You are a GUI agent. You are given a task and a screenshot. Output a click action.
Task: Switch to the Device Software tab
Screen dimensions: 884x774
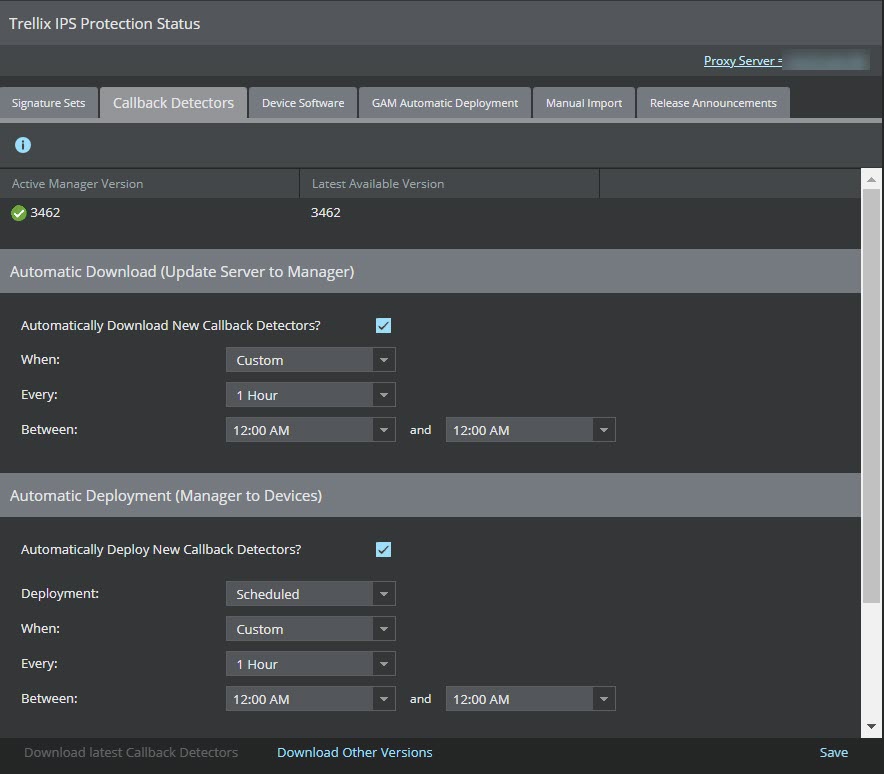tap(303, 103)
